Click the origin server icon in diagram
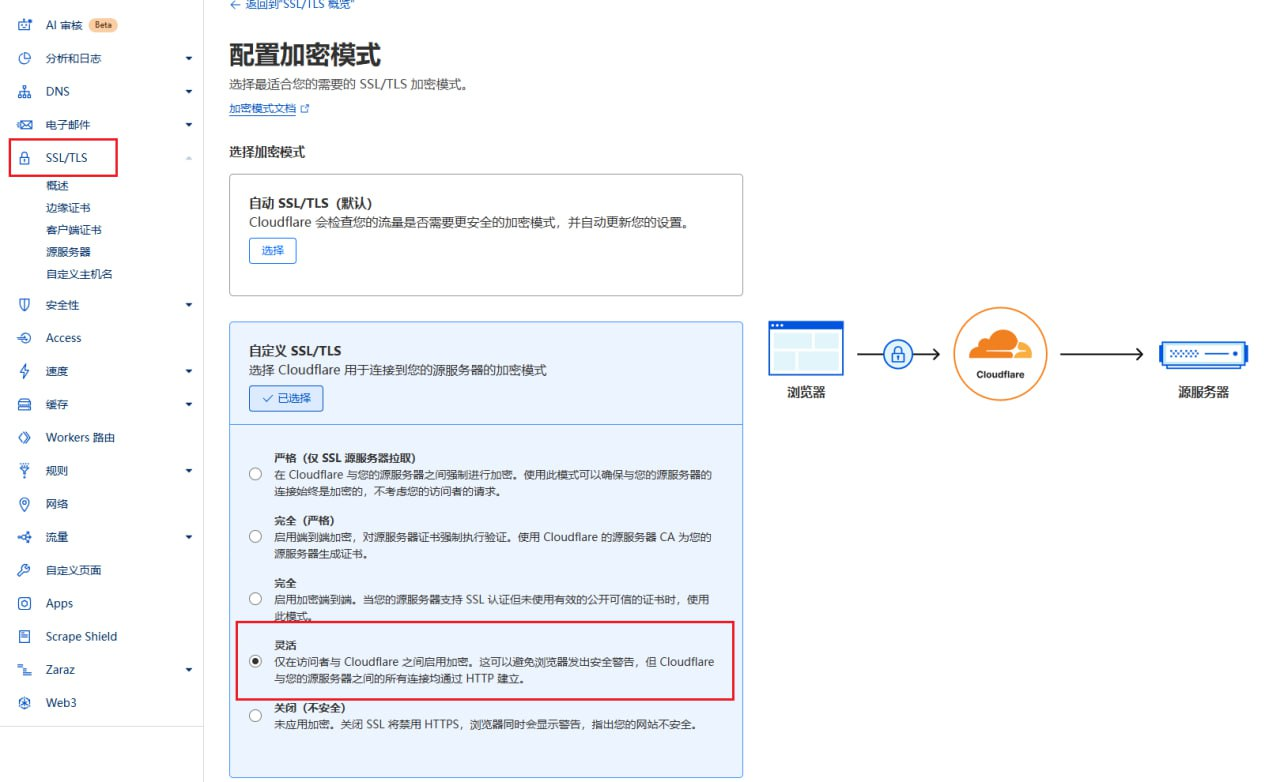Image resolution: width=1280 pixels, height=782 pixels. (x=1203, y=354)
